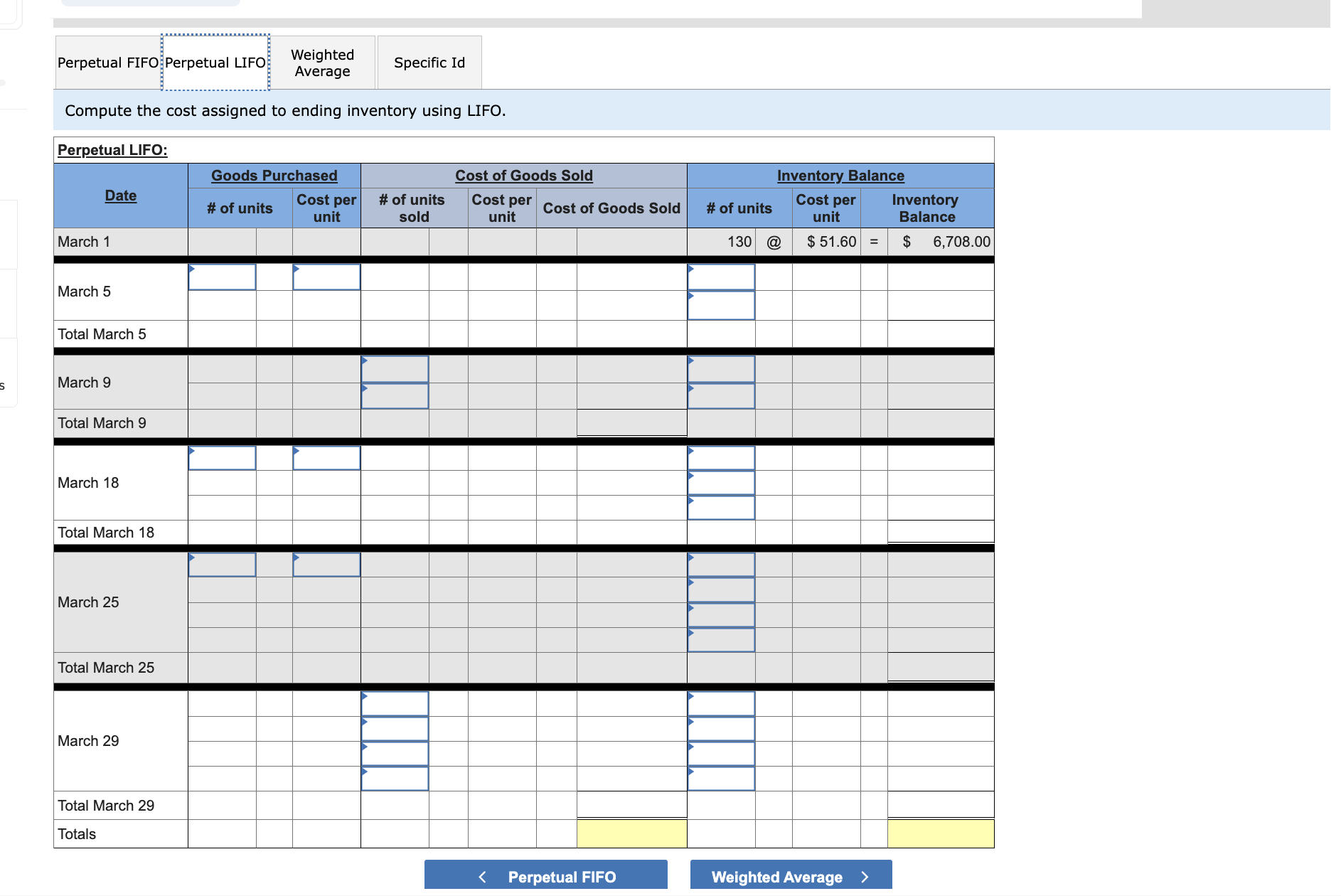Image resolution: width=1341 pixels, height=896 pixels.
Task: Click the Inventory Balance group header
Action: click(x=840, y=176)
